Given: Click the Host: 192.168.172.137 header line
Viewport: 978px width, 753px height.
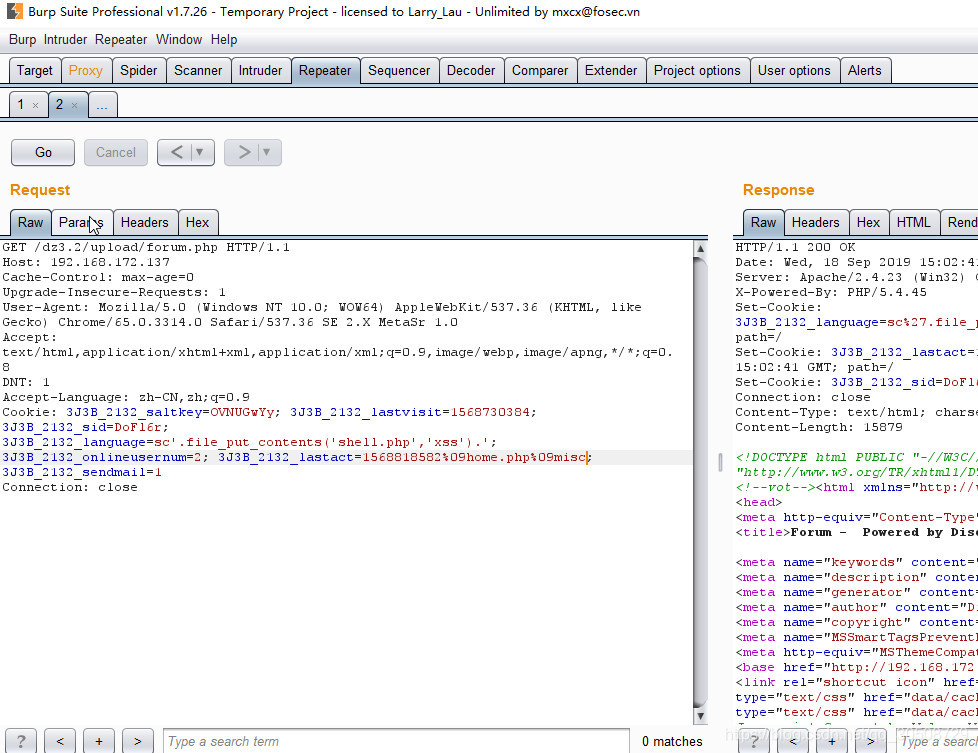Looking at the screenshot, I should coord(86,263).
